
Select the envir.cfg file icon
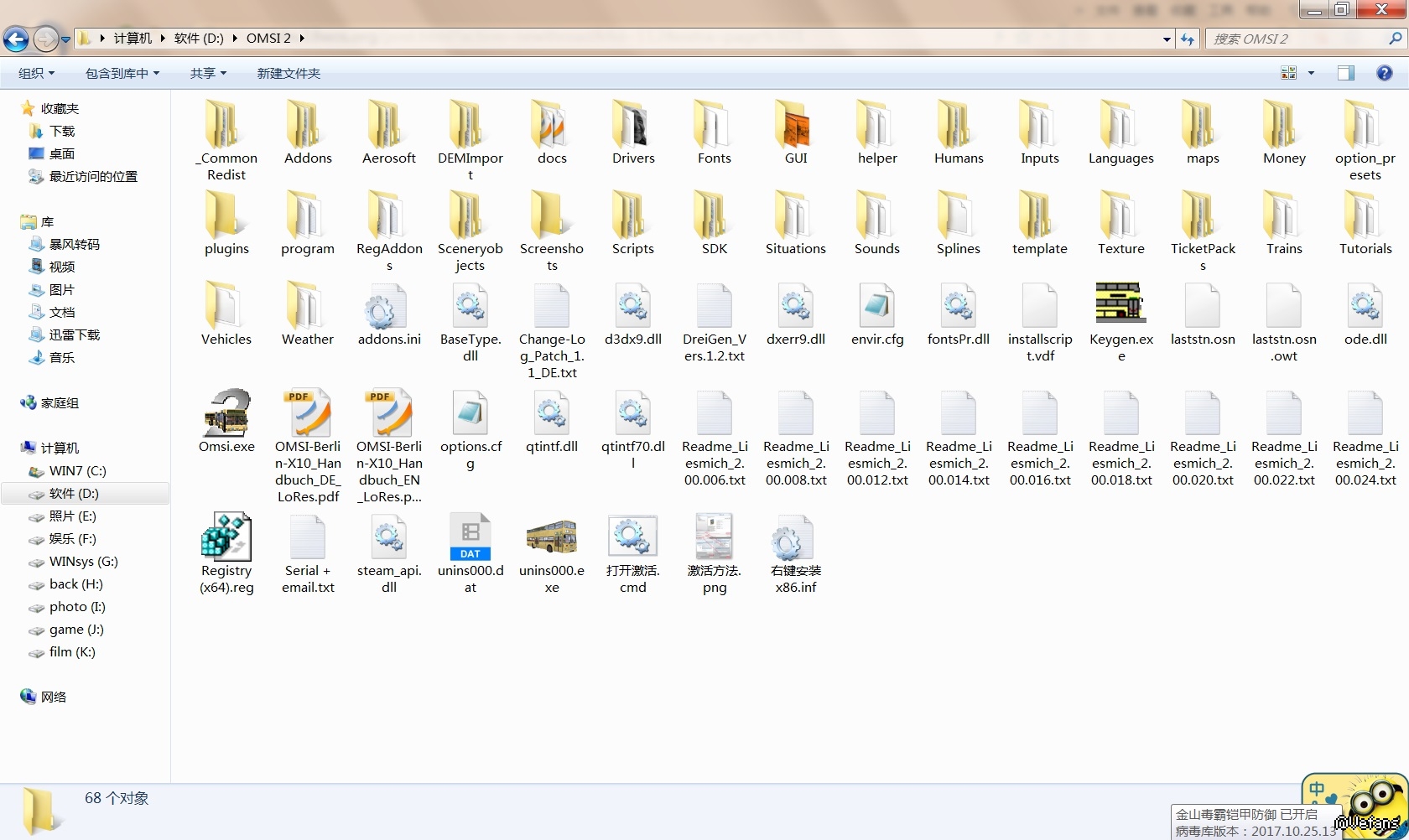[x=876, y=306]
